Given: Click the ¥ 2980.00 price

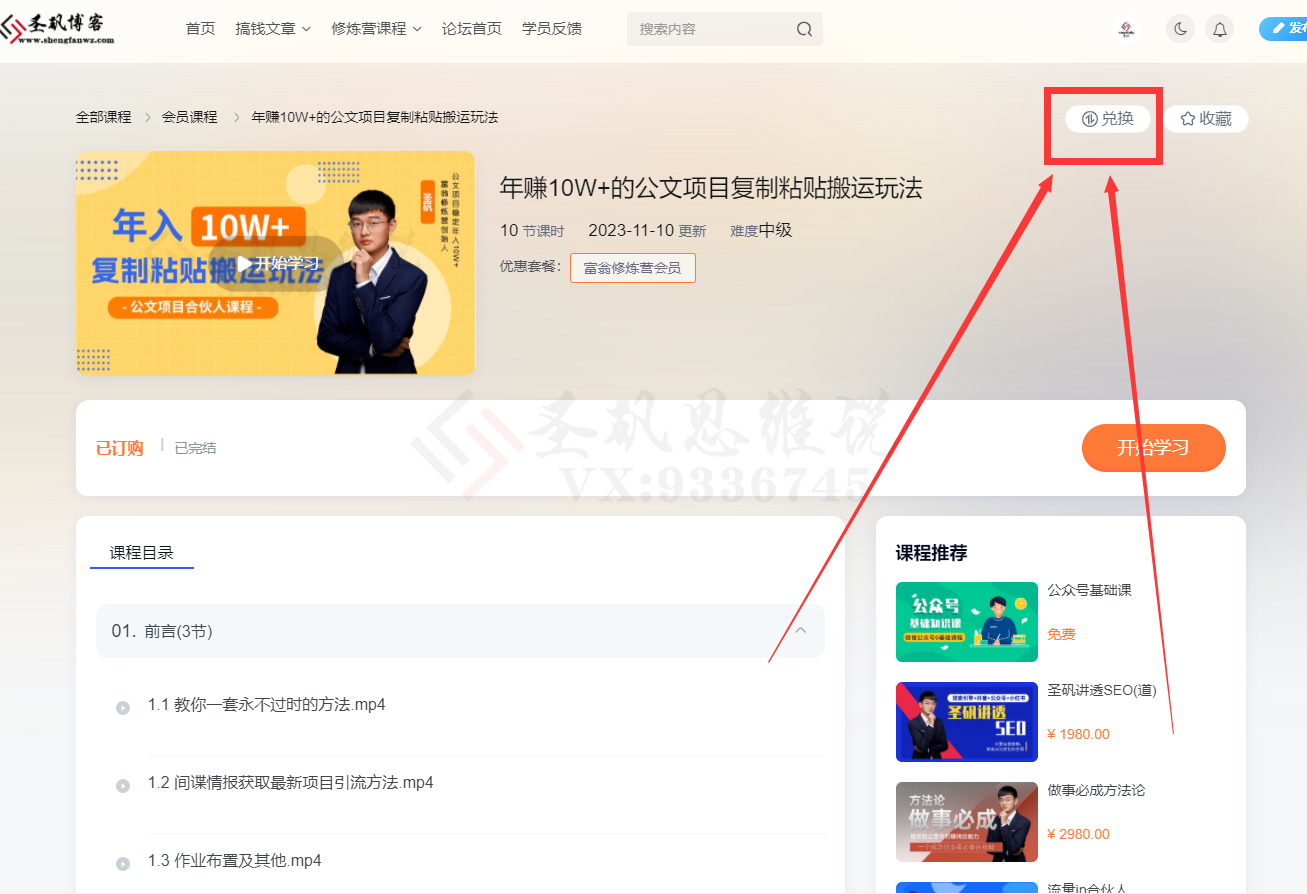Looking at the screenshot, I should [x=1079, y=834].
